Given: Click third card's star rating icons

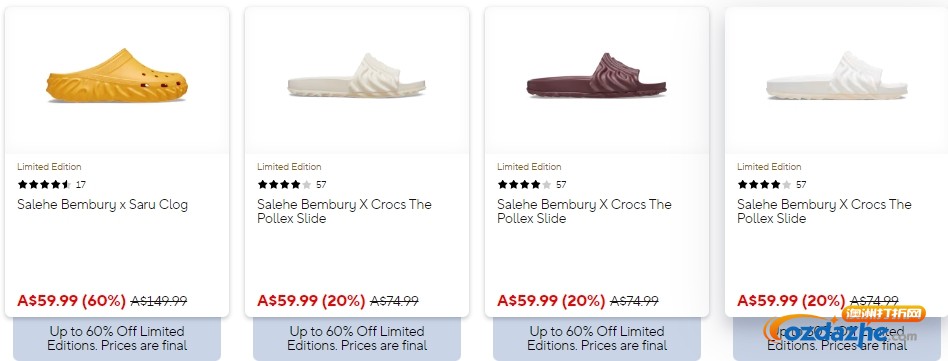Looking at the screenshot, I should 525,184.
